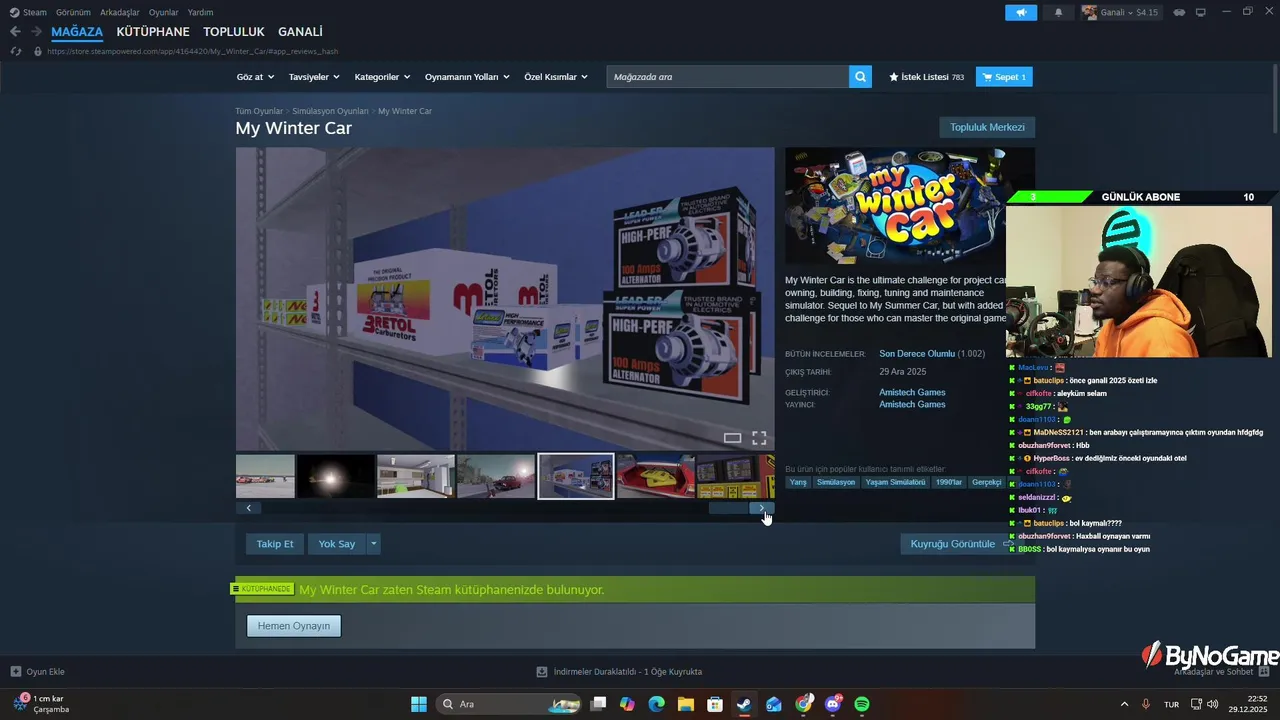This screenshot has height=720, width=1280.
Task: Click Simülasyon Oyunları breadcrumb
Action: point(330,111)
